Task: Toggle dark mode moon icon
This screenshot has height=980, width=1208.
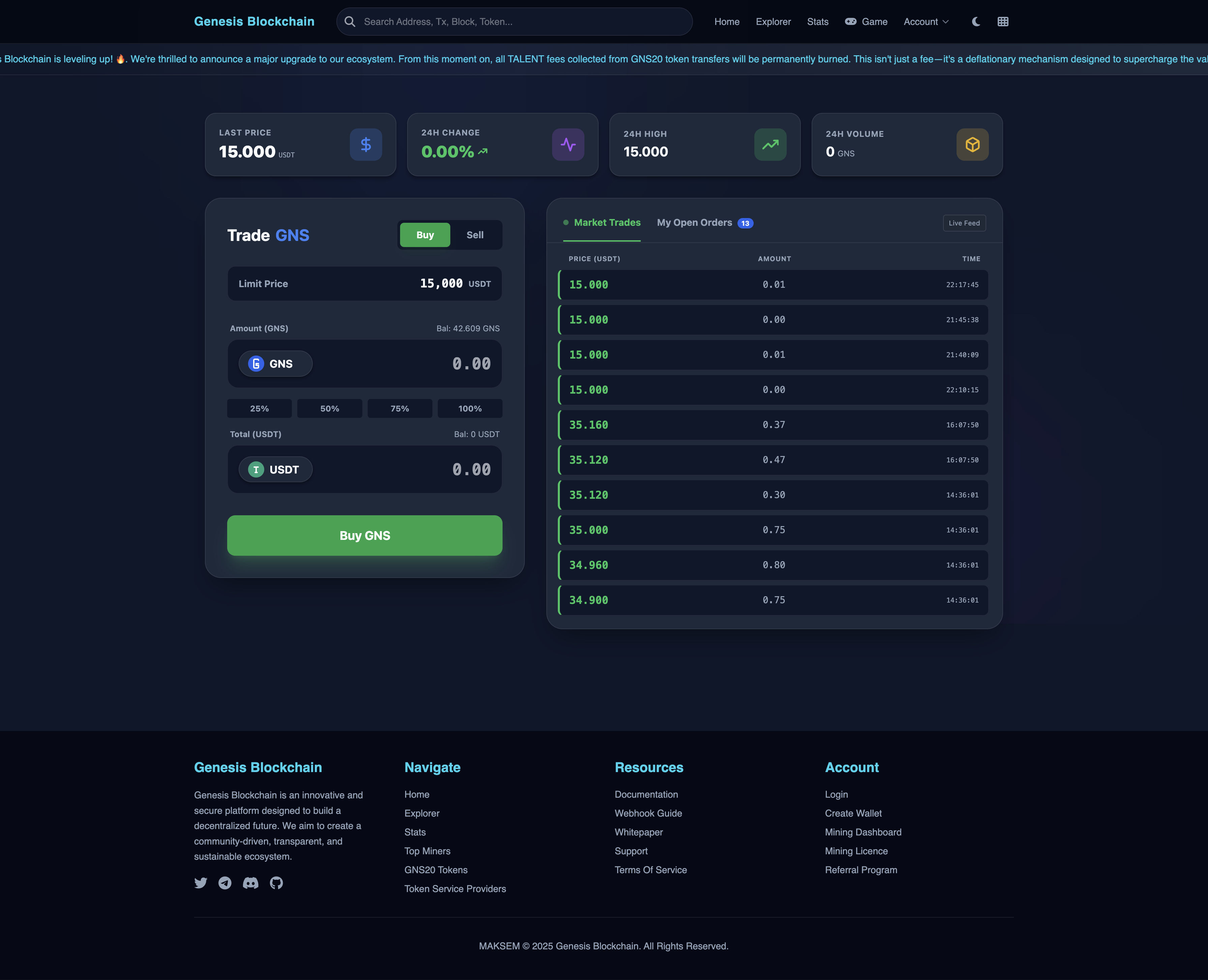Action: tap(975, 22)
